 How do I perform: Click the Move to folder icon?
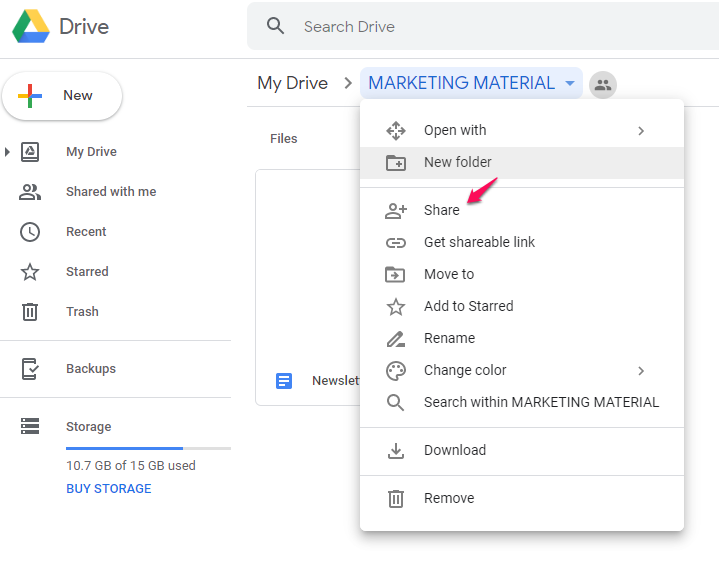pos(395,274)
